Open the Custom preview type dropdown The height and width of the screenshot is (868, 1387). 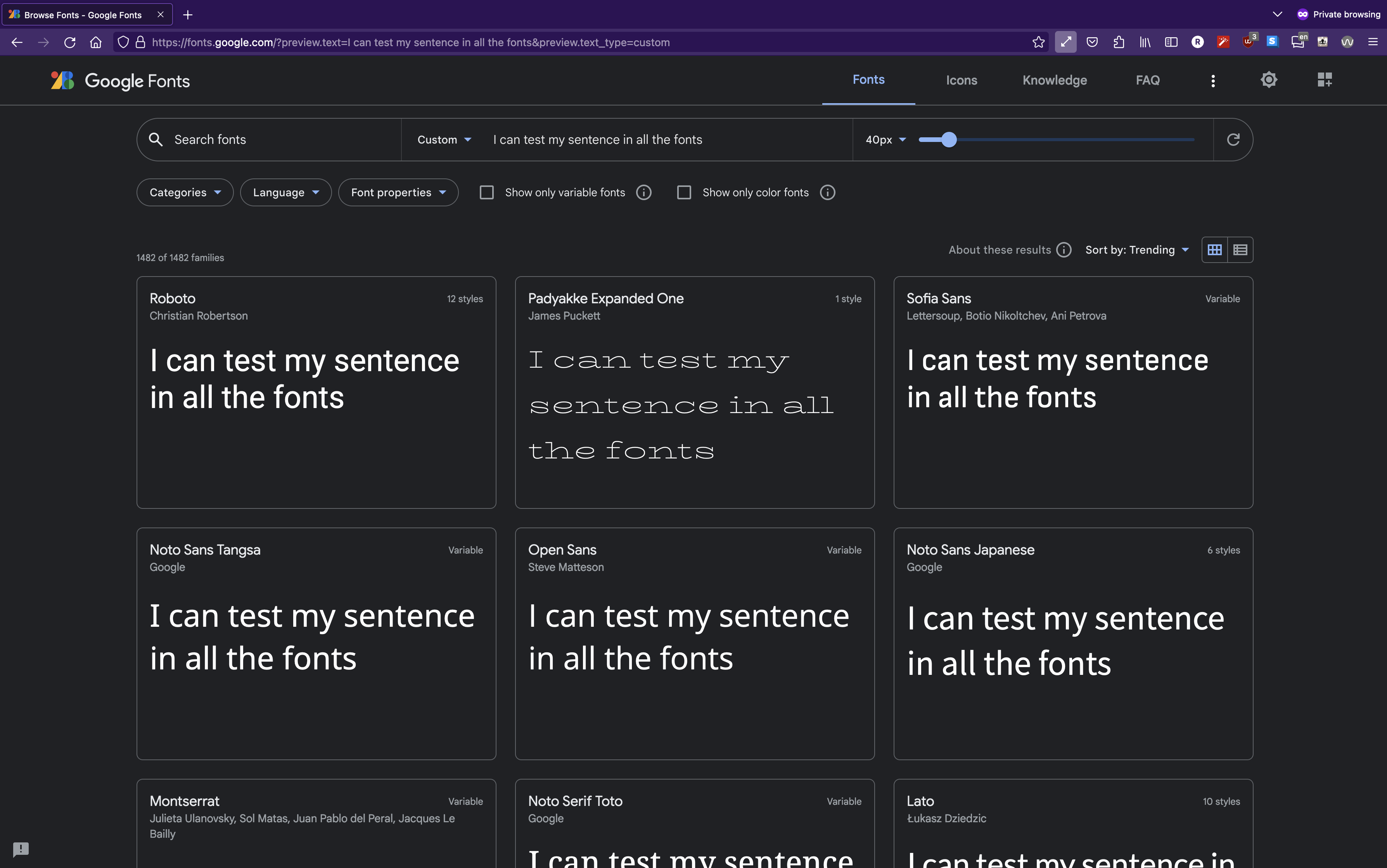[444, 140]
